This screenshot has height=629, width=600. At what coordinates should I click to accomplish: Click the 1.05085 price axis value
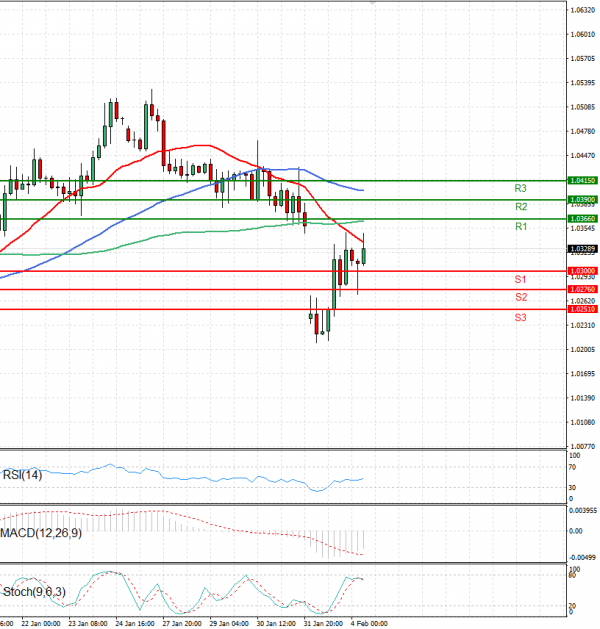583,107
